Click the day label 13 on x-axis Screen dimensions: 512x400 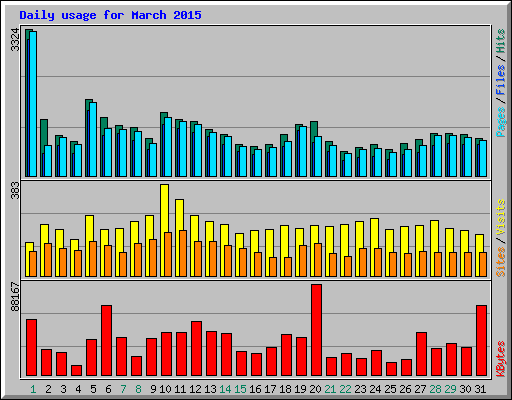(210, 389)
